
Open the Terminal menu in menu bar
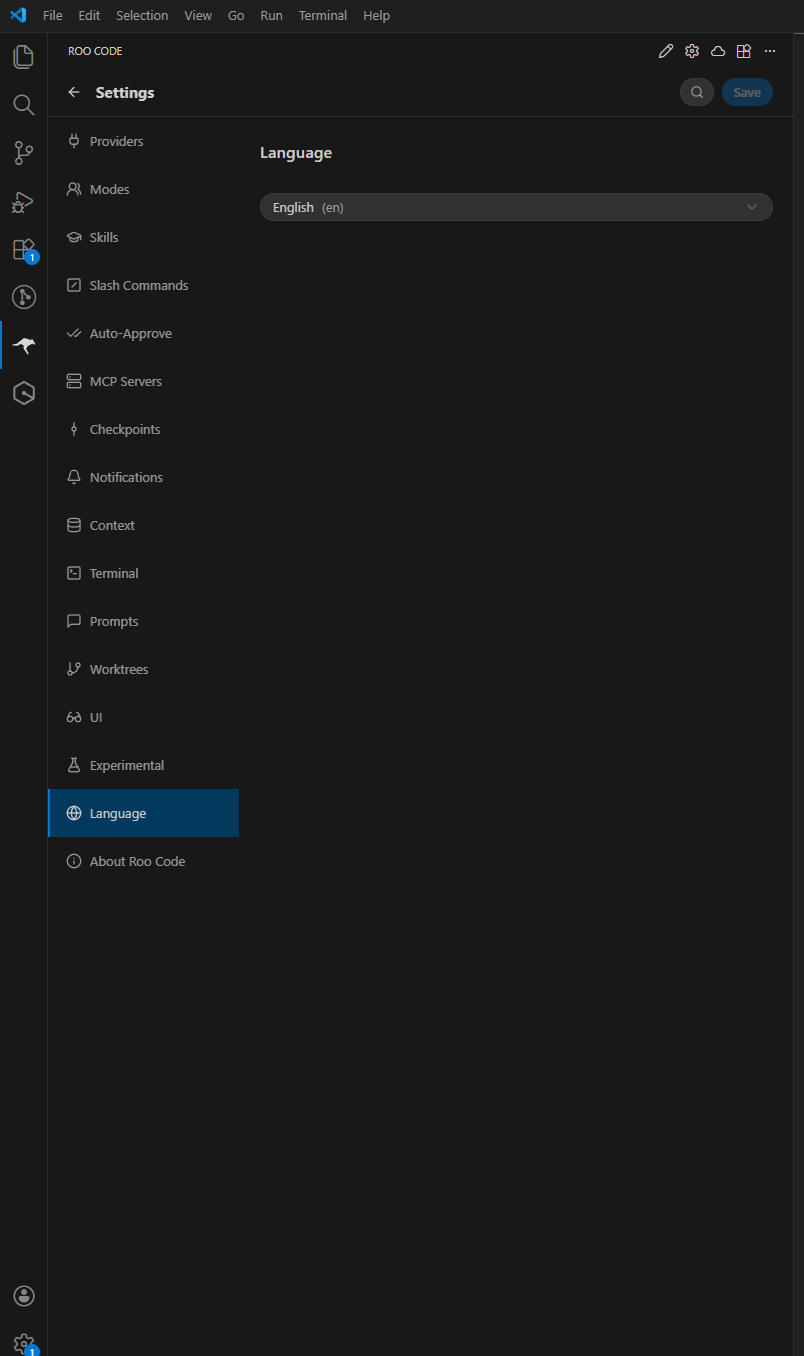pyautogui.click(x=323, y=16)
